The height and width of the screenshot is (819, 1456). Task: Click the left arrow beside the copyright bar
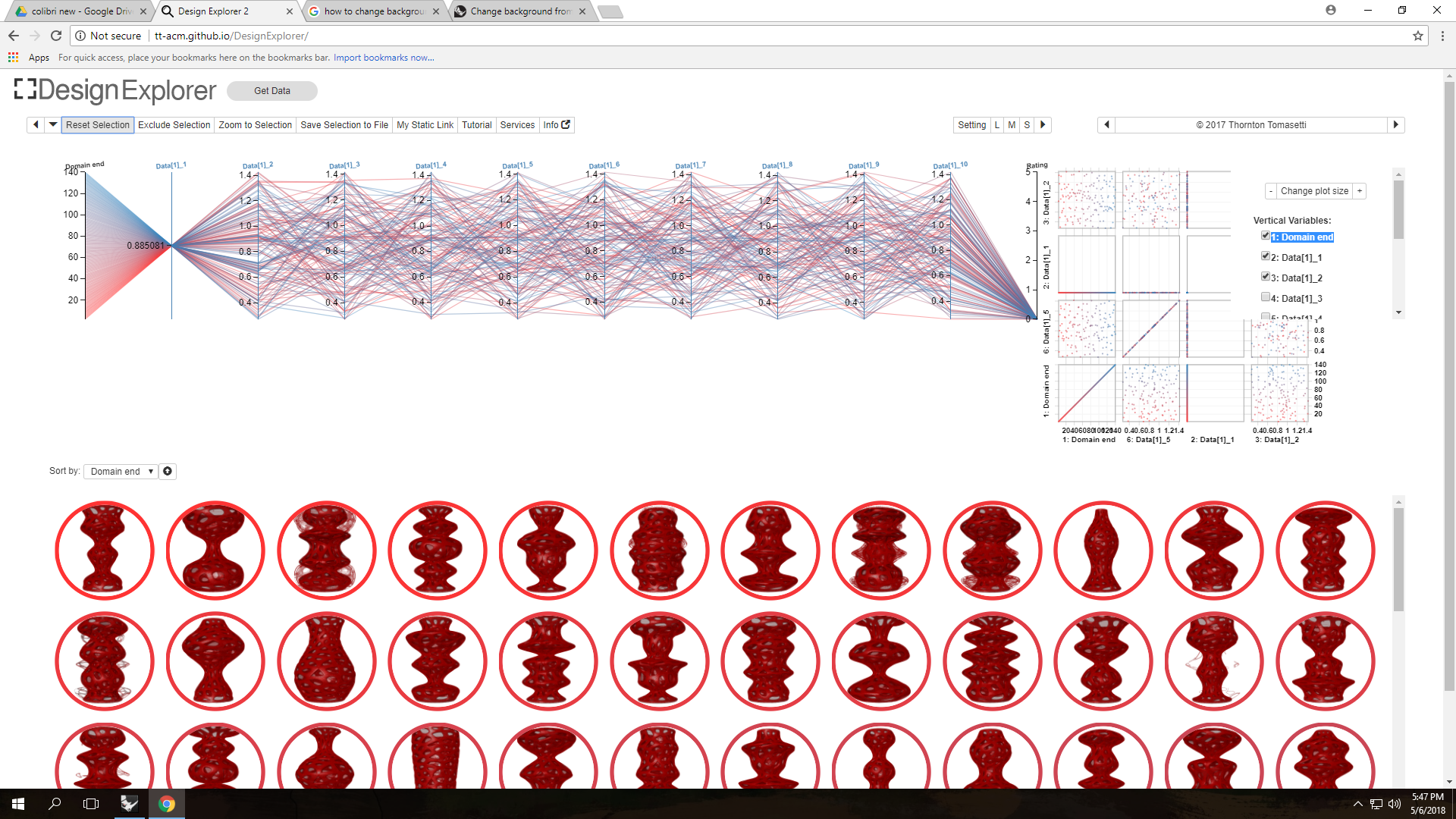pos(1106,124)
